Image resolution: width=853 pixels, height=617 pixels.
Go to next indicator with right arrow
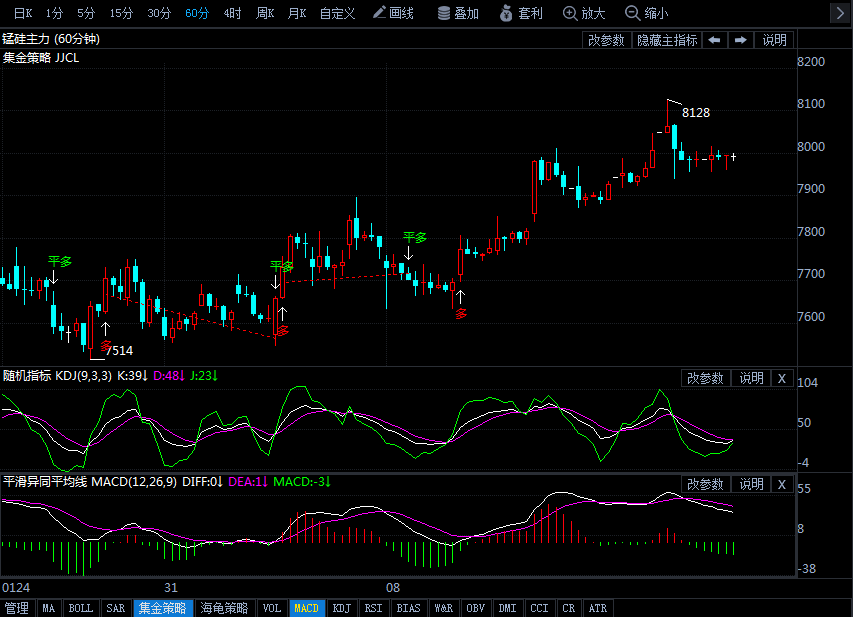740,40
